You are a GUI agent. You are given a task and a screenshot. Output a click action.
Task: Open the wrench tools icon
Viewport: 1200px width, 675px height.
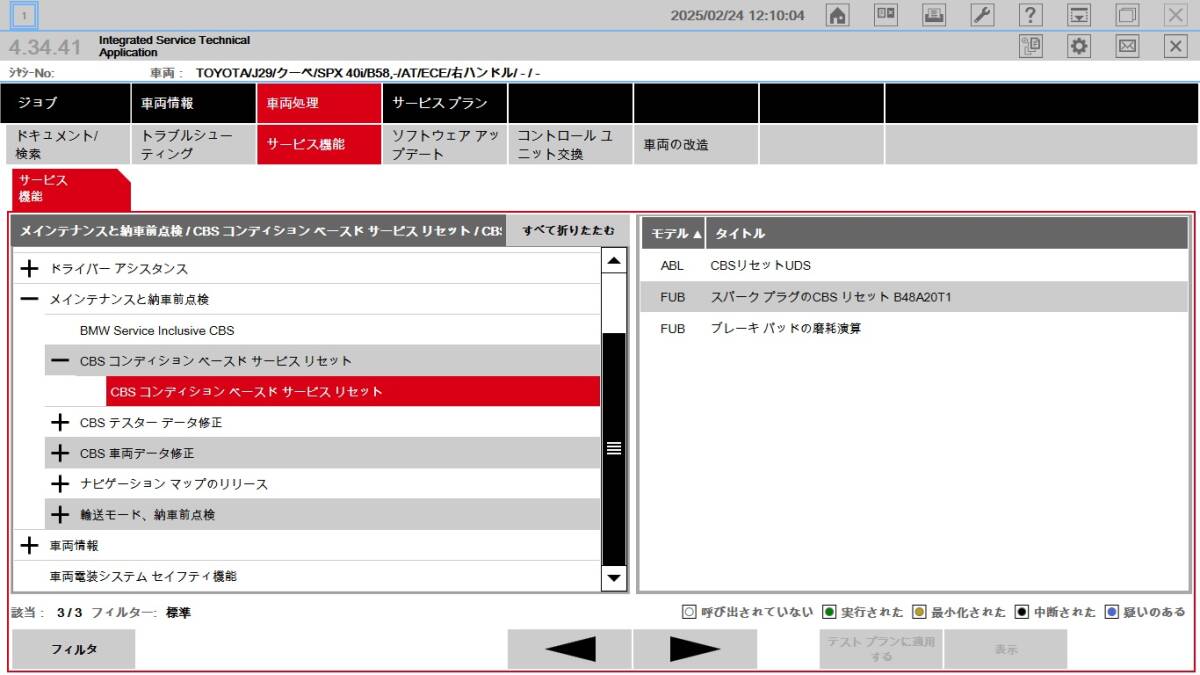point(982,15)
